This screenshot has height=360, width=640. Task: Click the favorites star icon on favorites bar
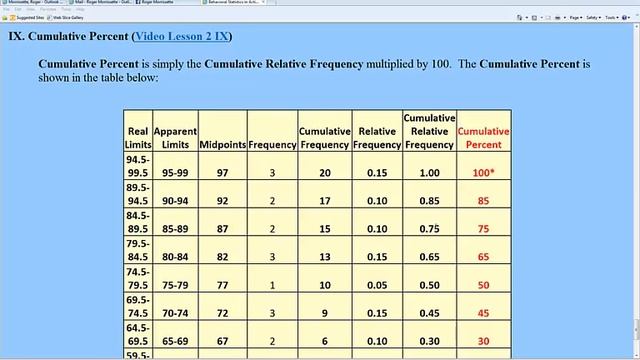pyautogui.click(x=4, y=18)
